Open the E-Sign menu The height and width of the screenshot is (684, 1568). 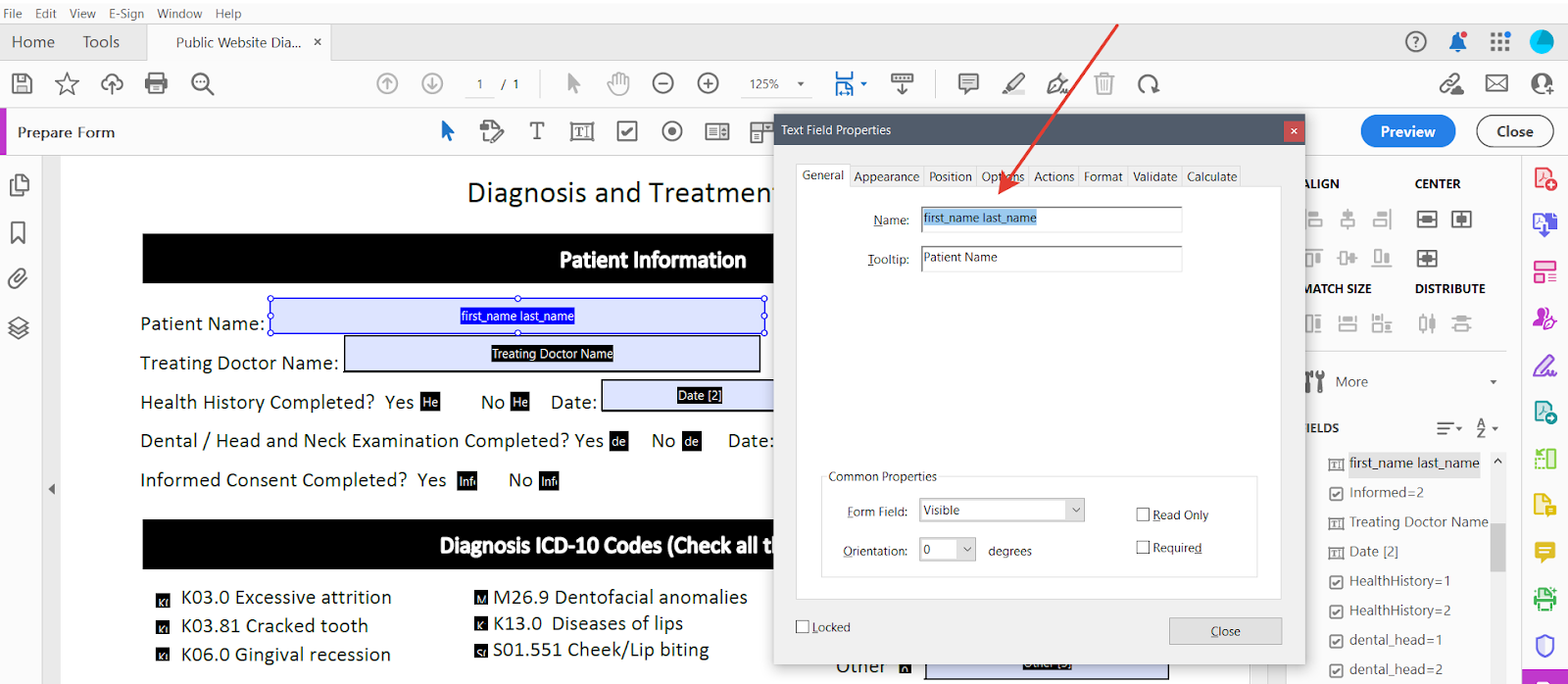point(126,14)
